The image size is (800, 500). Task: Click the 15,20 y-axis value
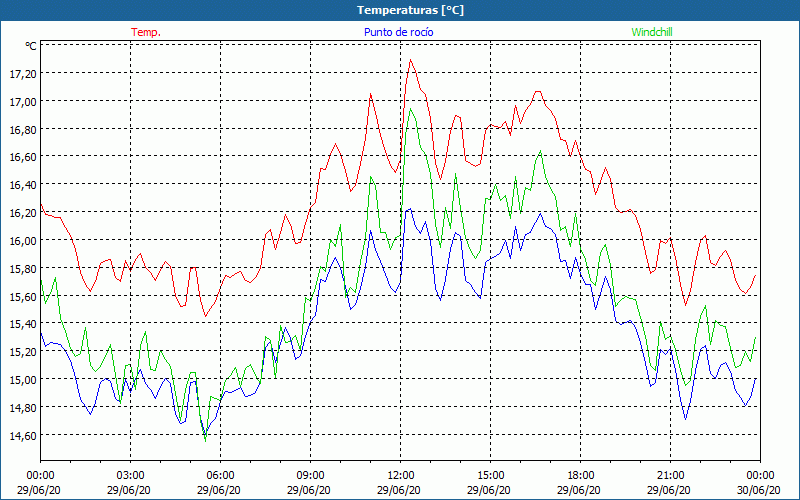coord(23,352)
